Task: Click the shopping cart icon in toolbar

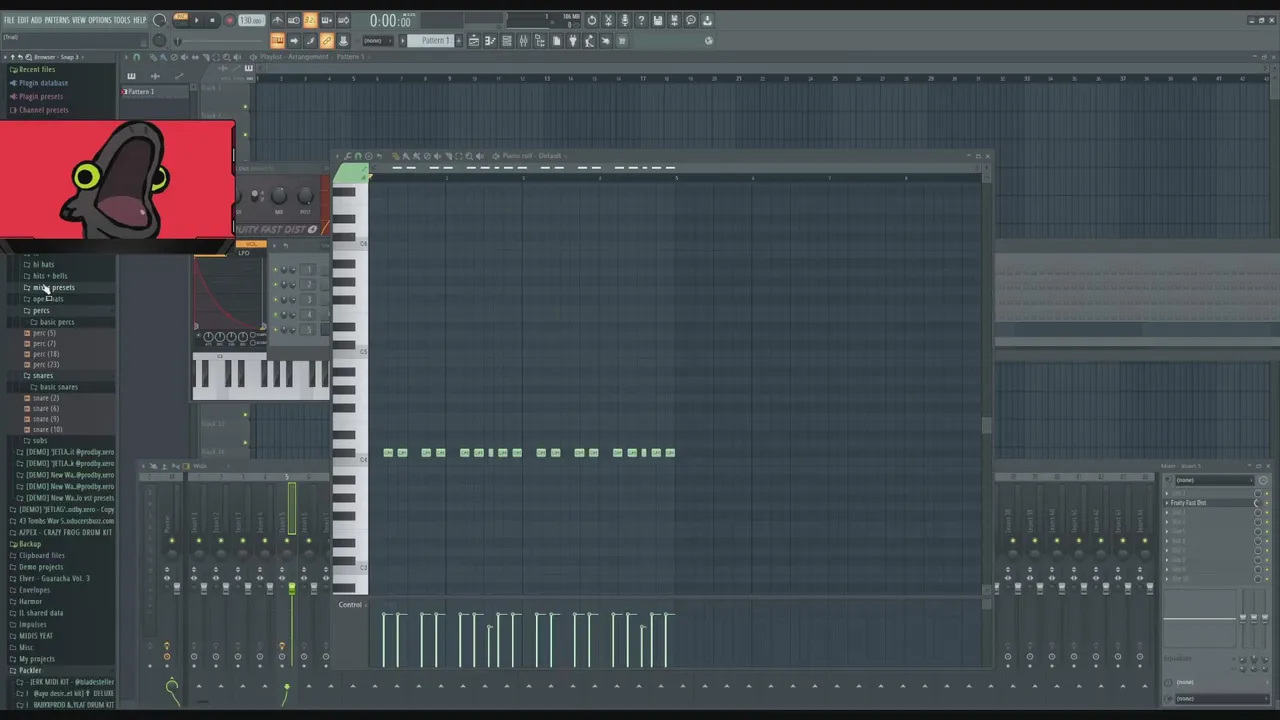Action: click(x=622, y=40)
